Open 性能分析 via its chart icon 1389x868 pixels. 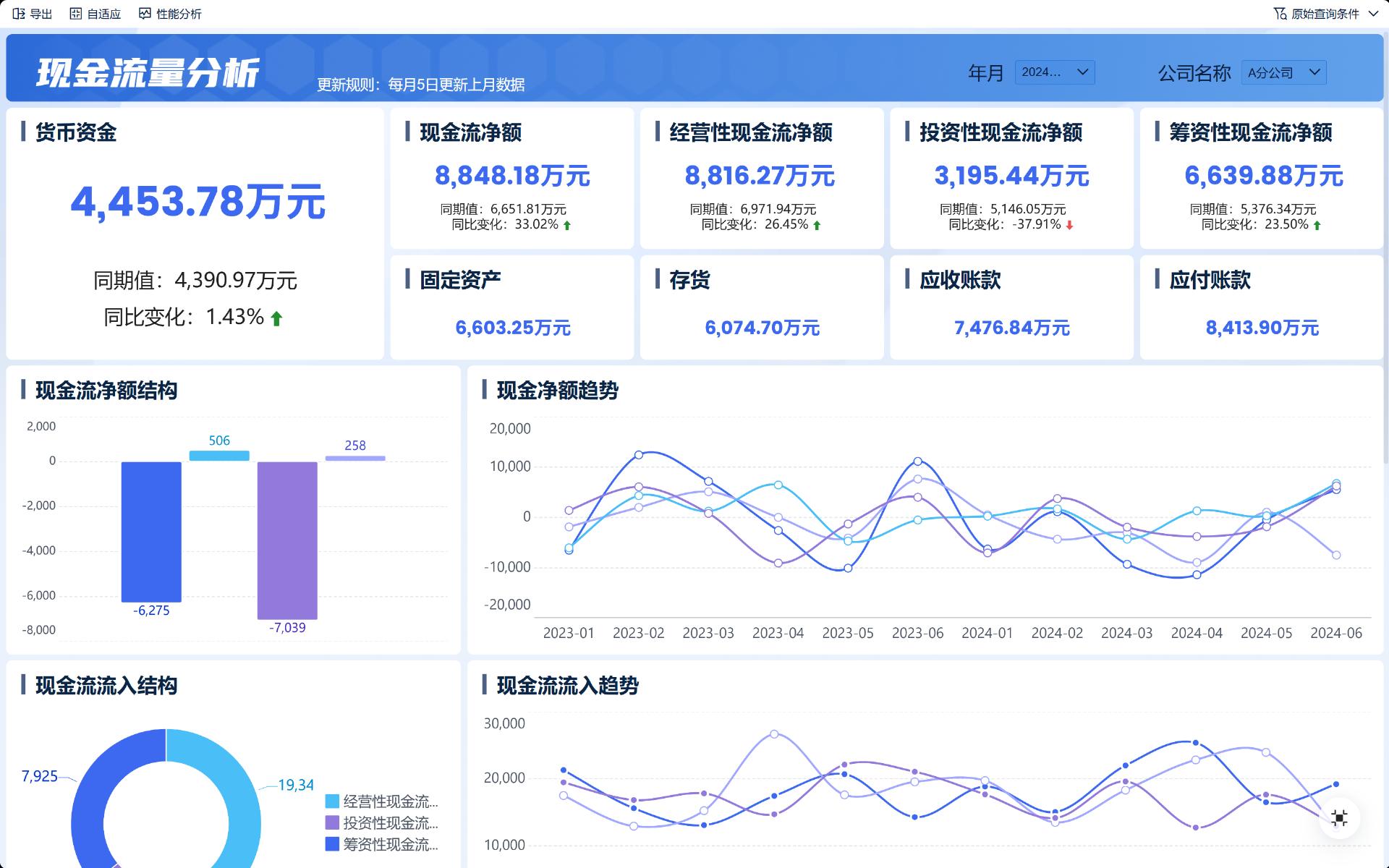click(145, 12)
